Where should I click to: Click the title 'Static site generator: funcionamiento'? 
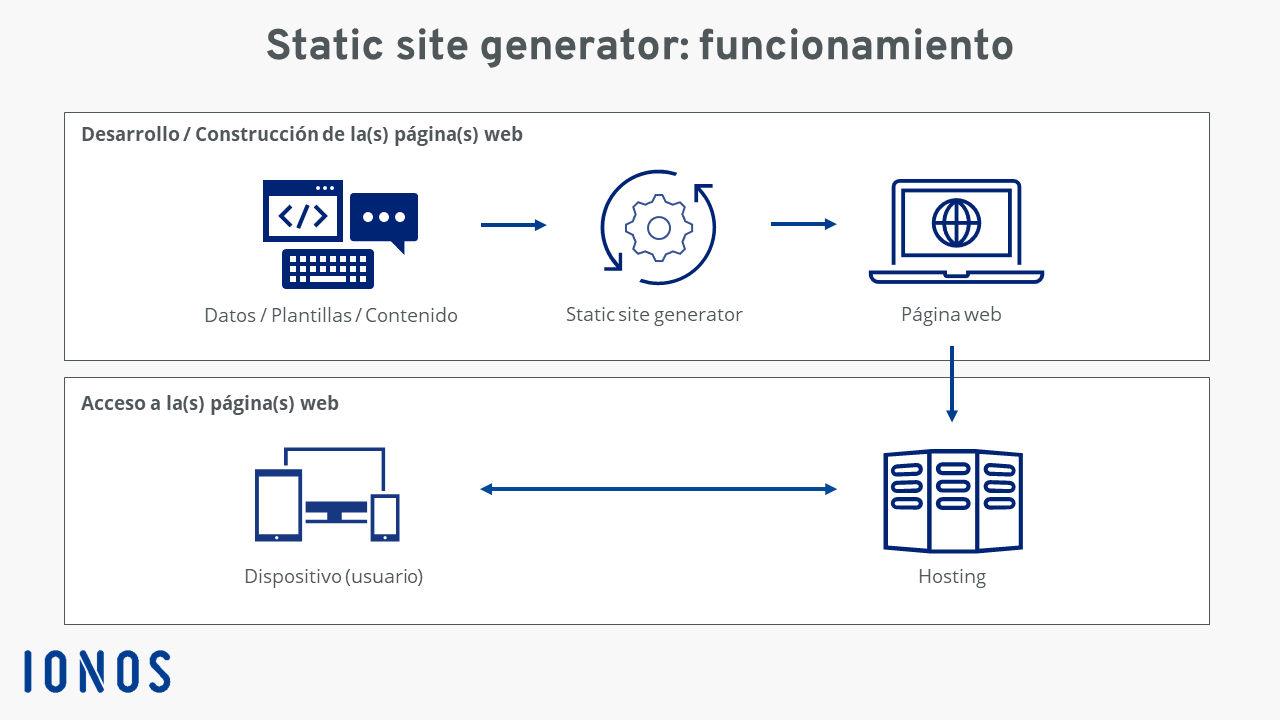point(640,46)
